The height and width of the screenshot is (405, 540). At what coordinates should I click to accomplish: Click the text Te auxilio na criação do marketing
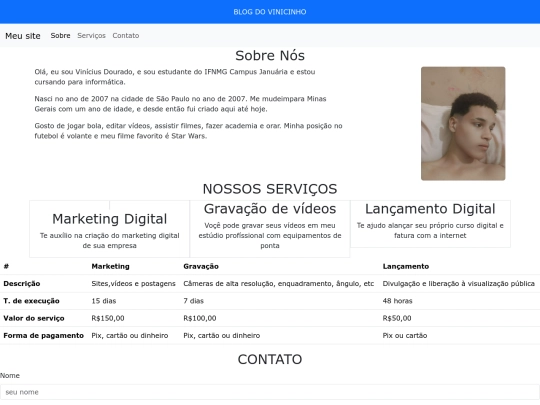(x=110, y=240)
